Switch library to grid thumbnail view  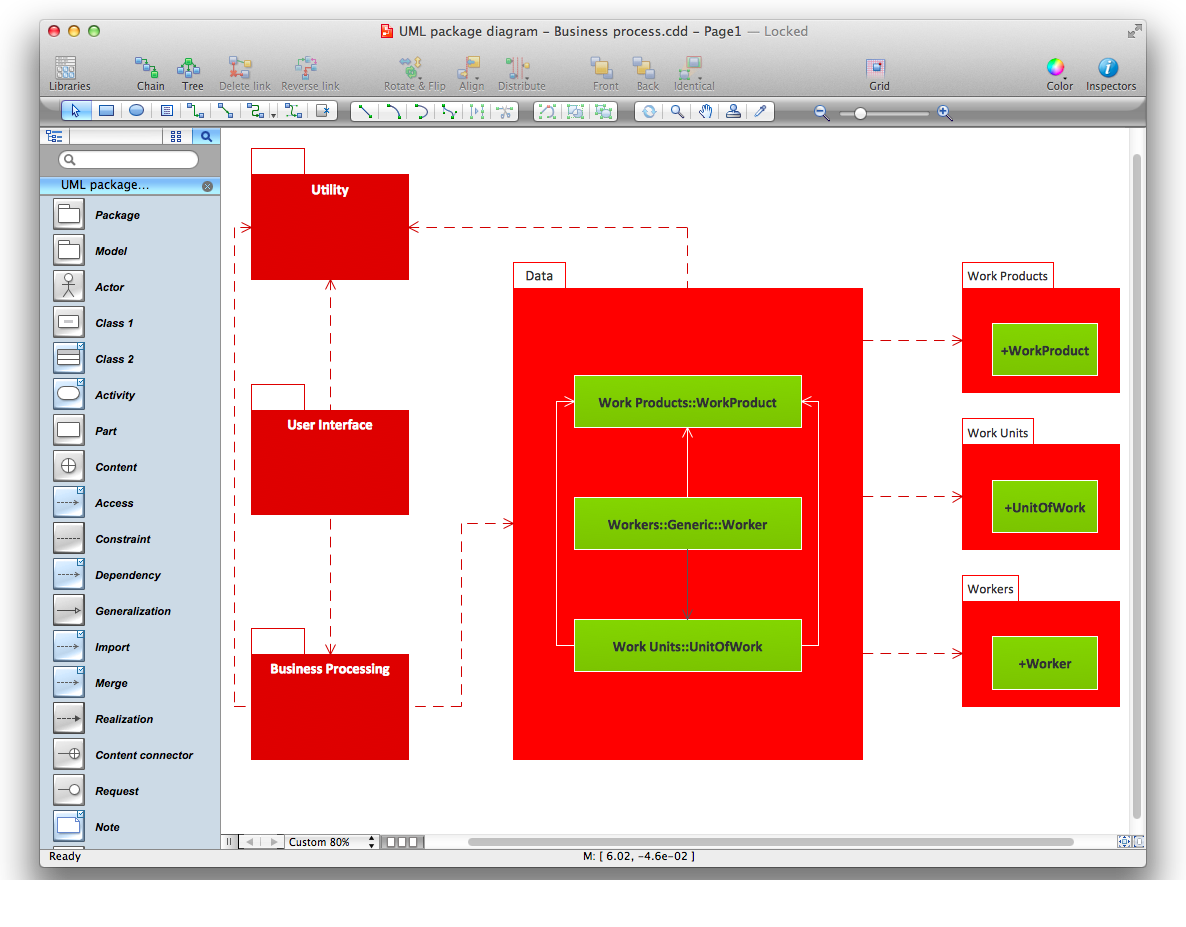[x=176, y=137]
